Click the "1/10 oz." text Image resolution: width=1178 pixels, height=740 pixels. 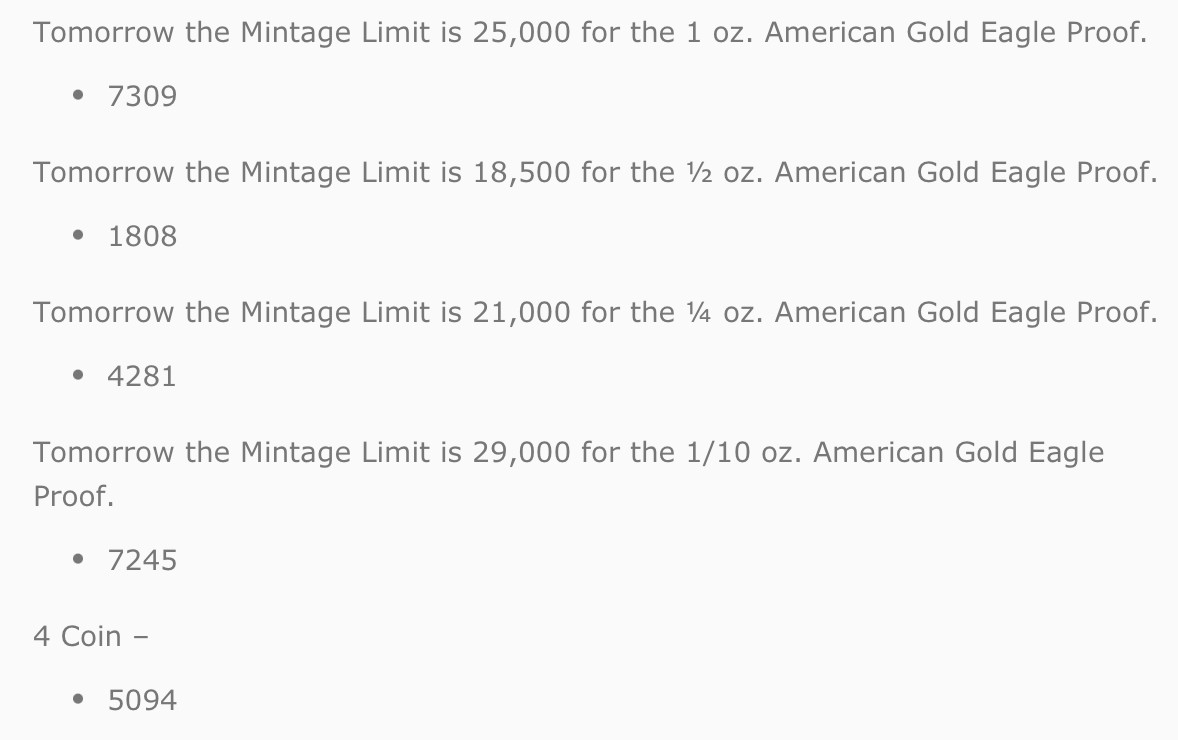[743, 453]
